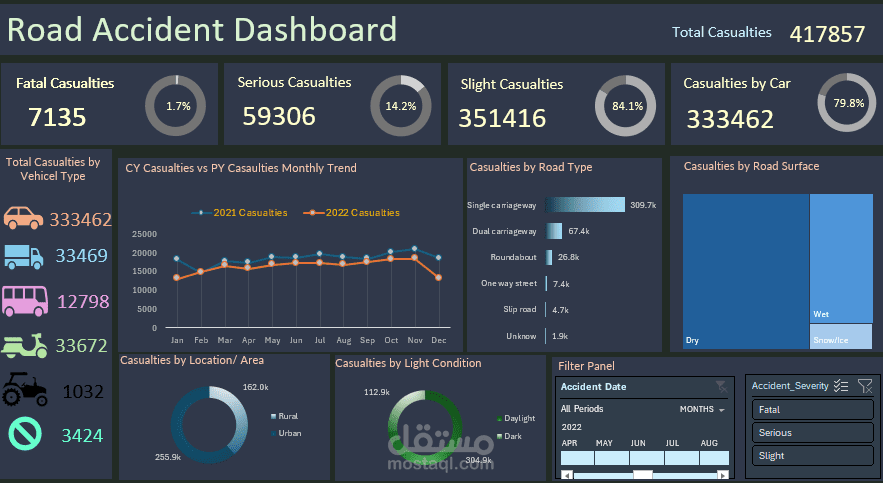Click the 309.7k road type label

click(643, 205)
